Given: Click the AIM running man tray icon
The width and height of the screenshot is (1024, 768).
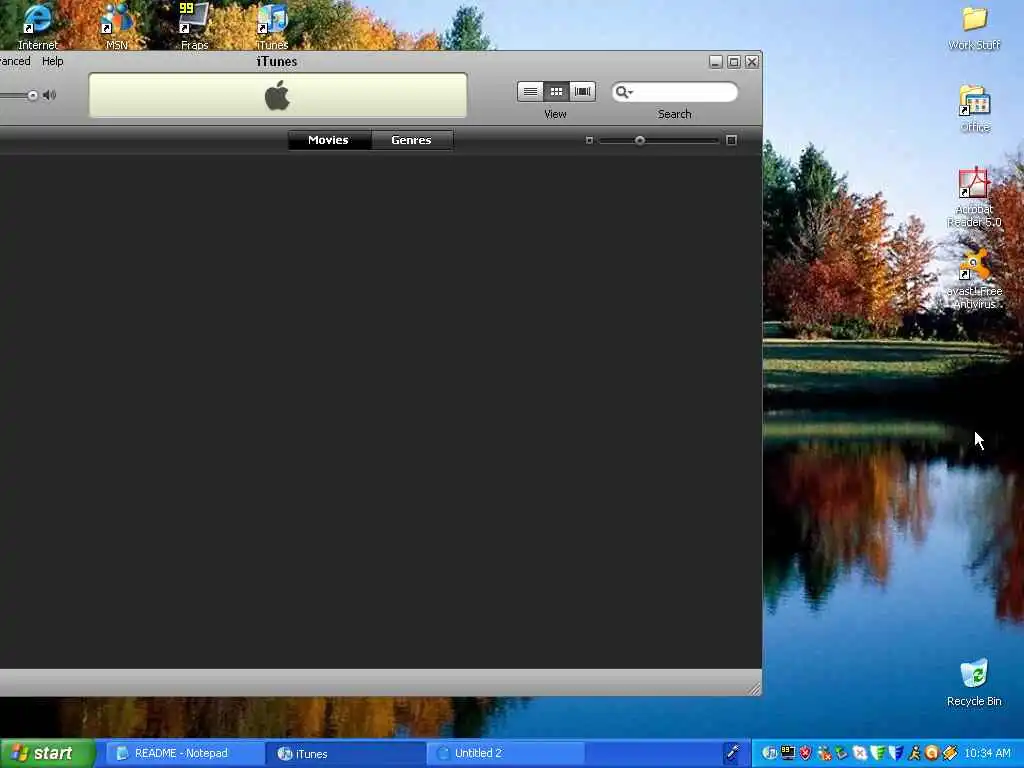Looking at the screenshot, I should pyautogui.click(x=914, y=753).
